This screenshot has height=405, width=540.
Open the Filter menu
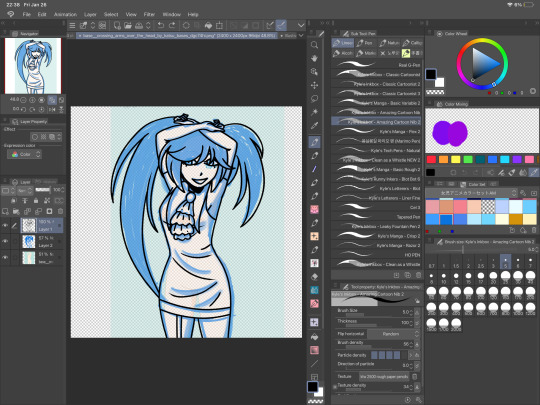coord(149,14)
